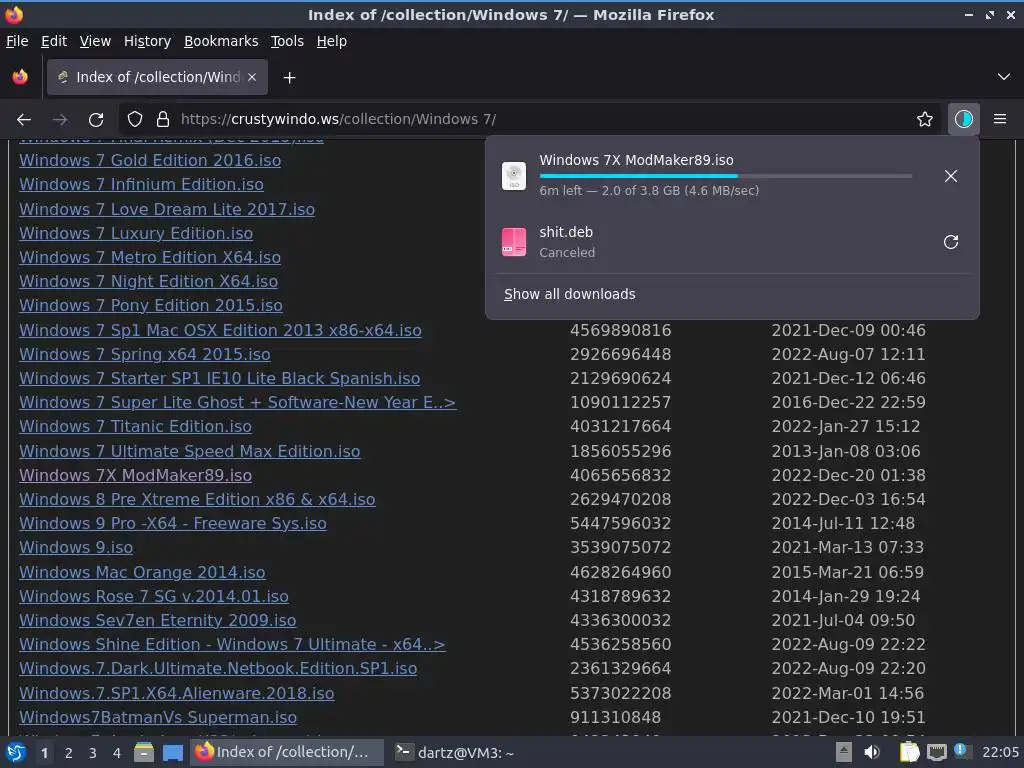Show site security padlock info
1024x768 pixels.
coord(163,119)
